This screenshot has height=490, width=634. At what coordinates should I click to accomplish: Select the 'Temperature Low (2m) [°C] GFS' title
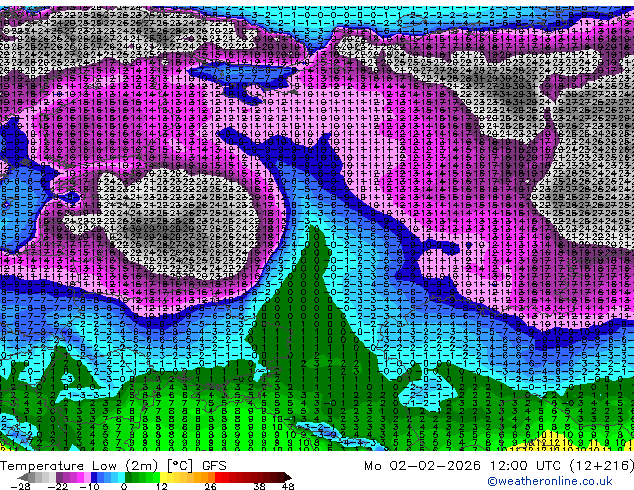pyautogui.click(x=113, y=466)
